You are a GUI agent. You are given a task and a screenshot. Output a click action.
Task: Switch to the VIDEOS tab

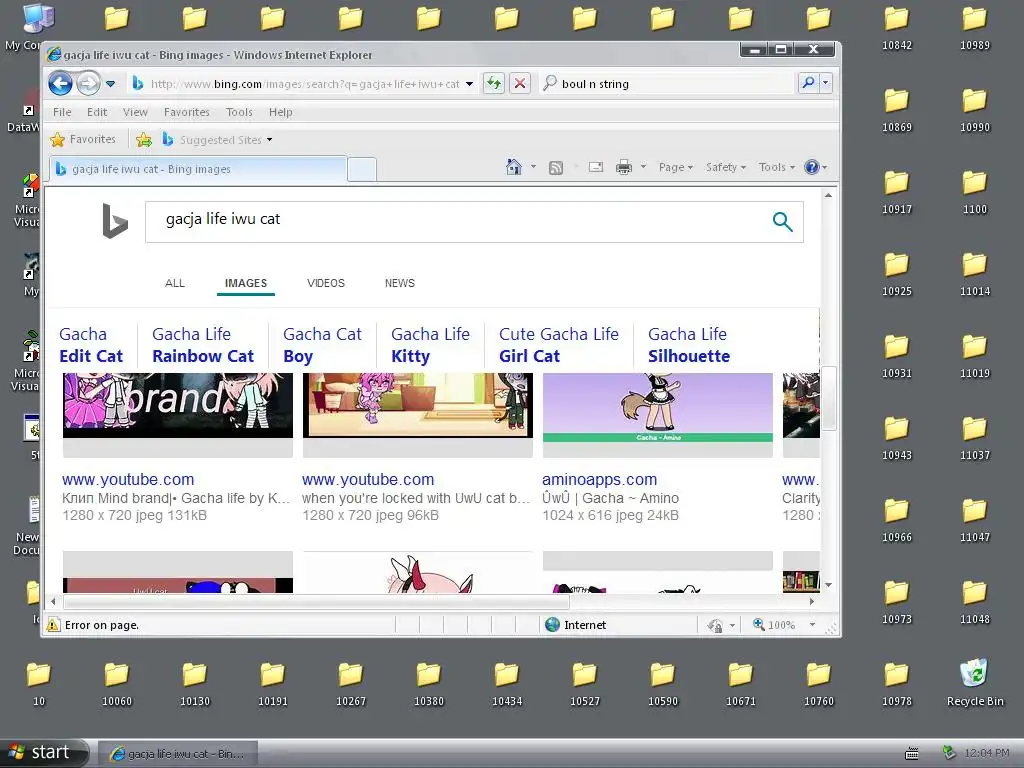coord(326,283)
